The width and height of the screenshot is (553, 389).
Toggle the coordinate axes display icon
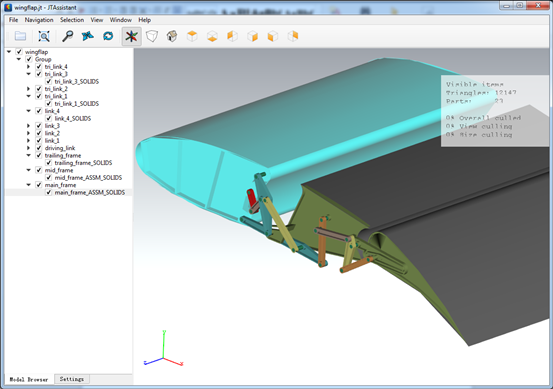pyautogui.click(x=132, y=36)
